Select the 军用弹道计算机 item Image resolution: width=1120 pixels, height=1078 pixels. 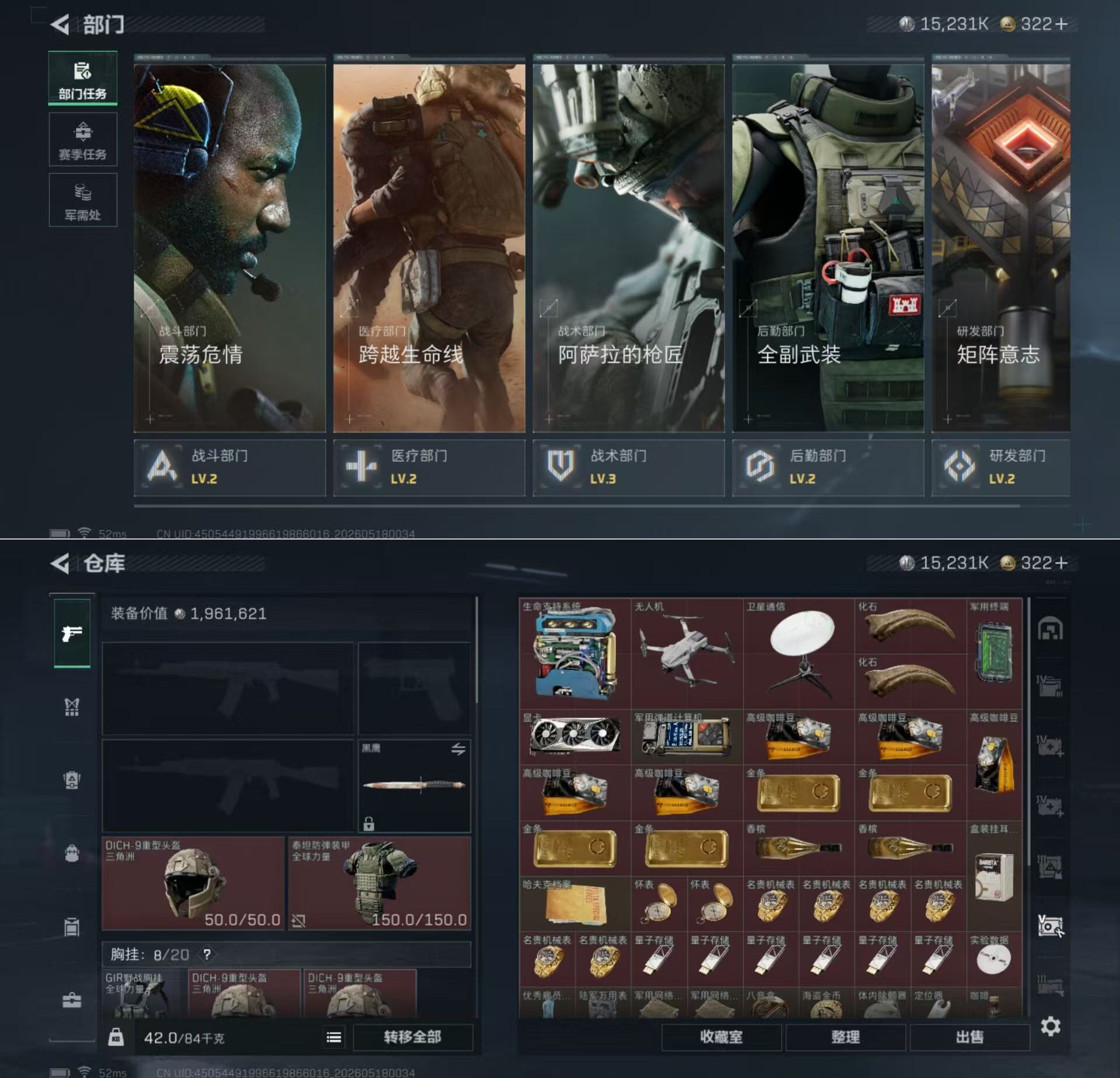(x=687, y=737)
